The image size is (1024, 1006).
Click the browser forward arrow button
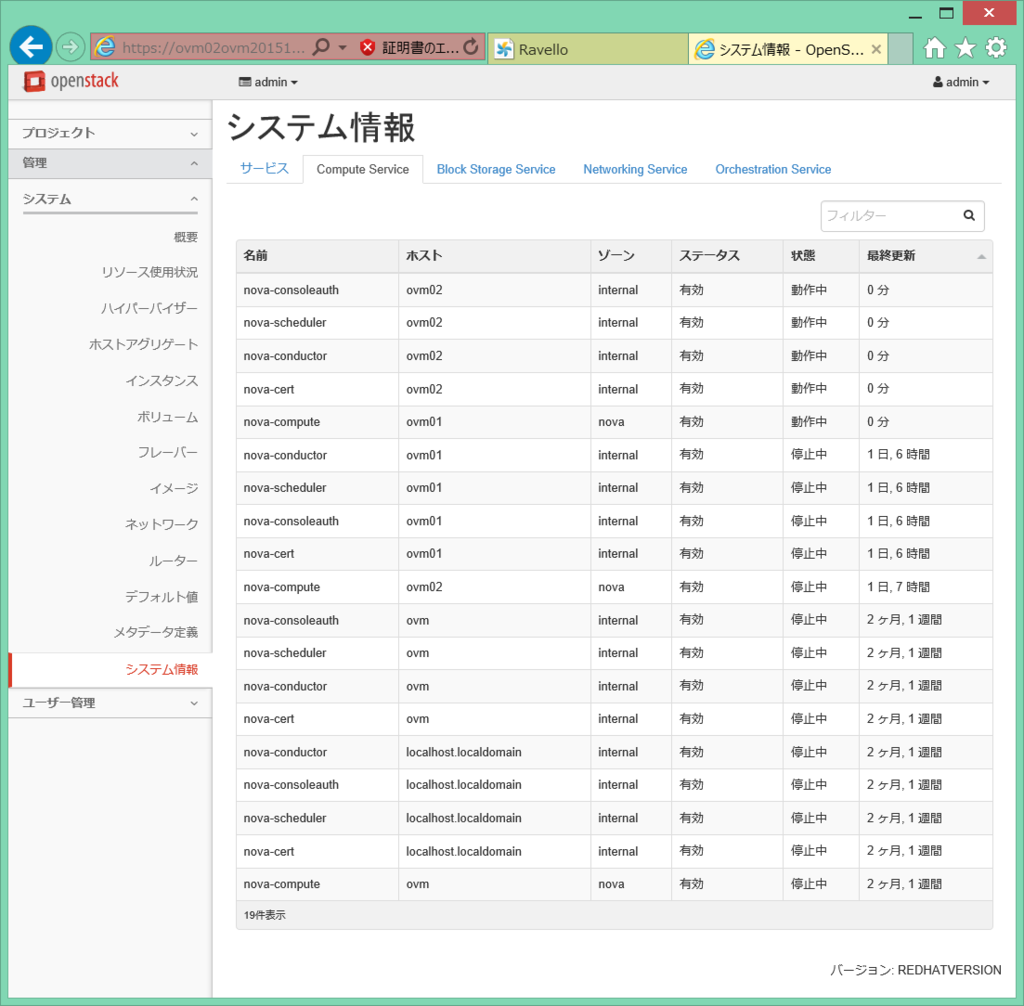pos(70,47)
